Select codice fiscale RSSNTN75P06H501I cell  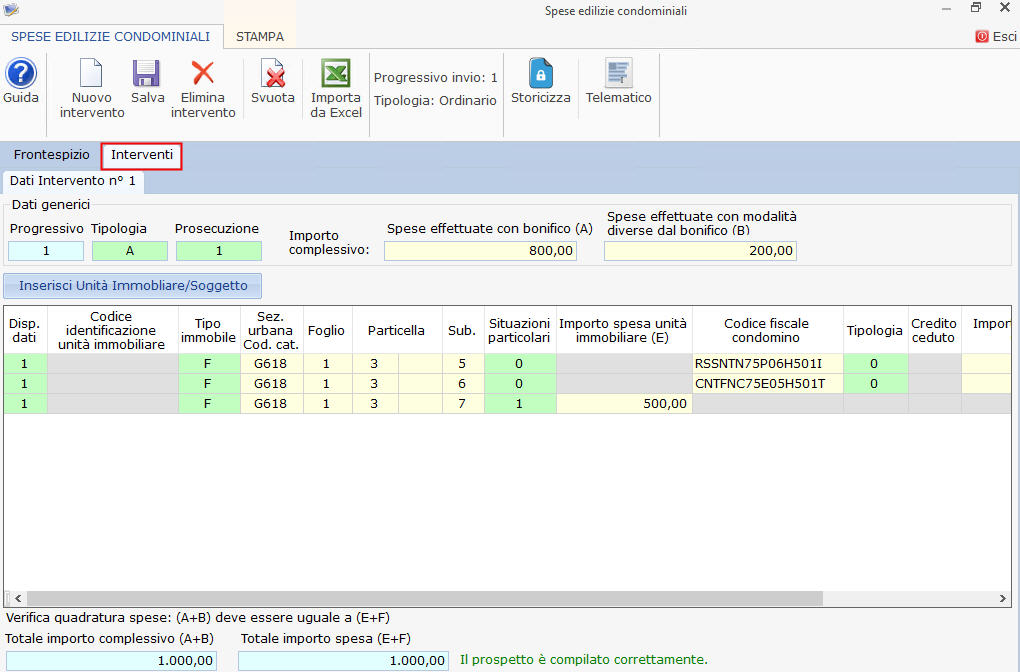click(x=768, y=364)
